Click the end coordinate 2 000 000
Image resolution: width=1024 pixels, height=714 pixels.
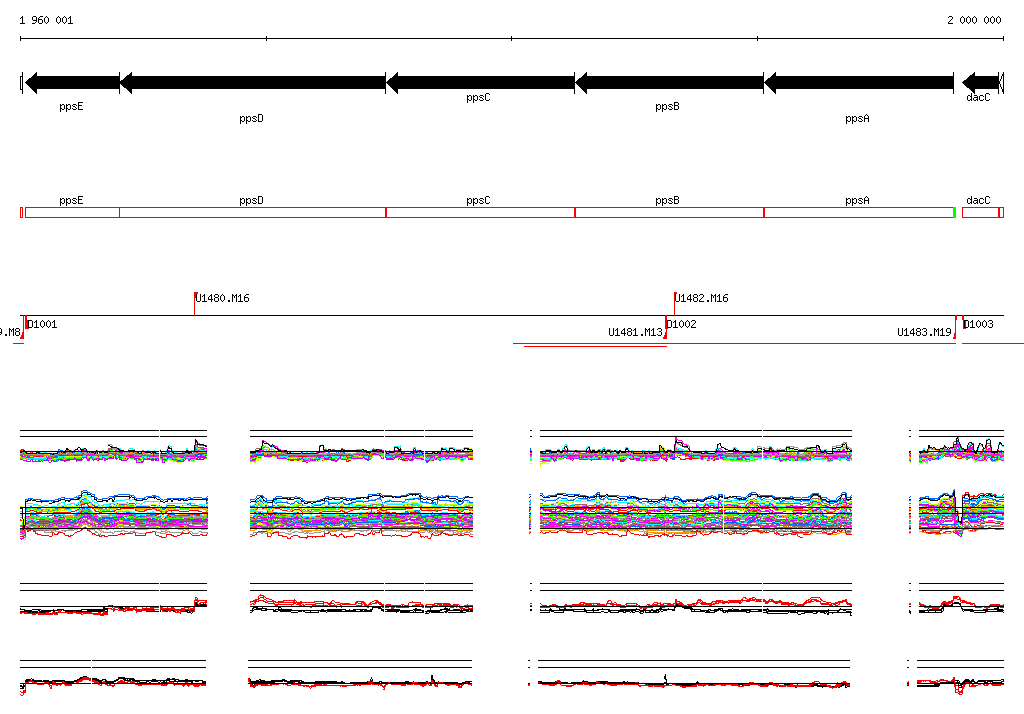pyautogui.click(x=974, y=20)
